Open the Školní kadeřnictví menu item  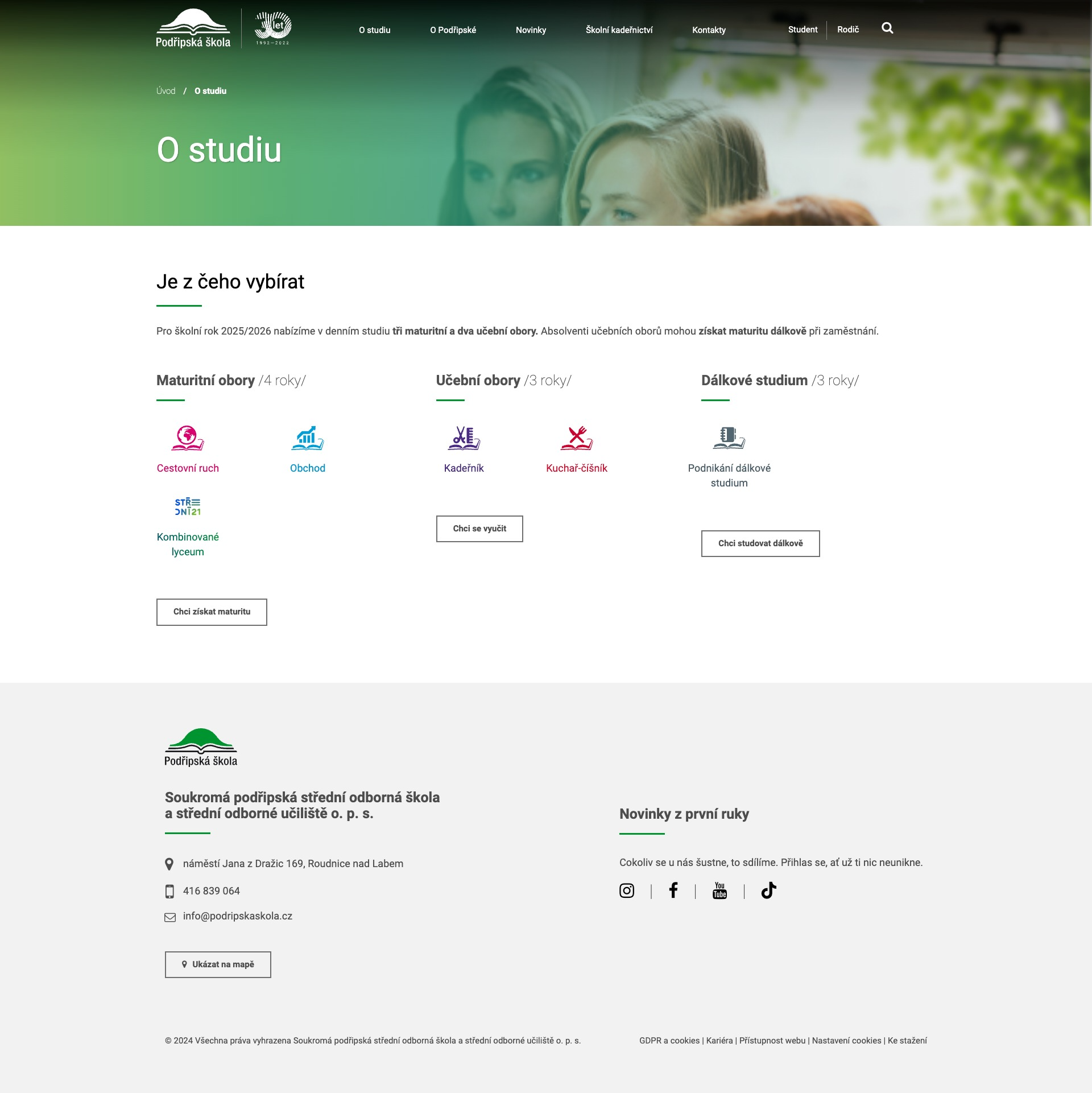pyautogui.click(x=619, y=30)
